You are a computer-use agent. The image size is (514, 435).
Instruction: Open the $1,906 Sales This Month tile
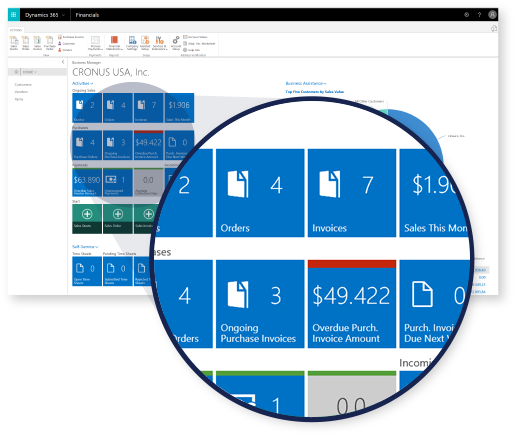(x=179, y=108)
